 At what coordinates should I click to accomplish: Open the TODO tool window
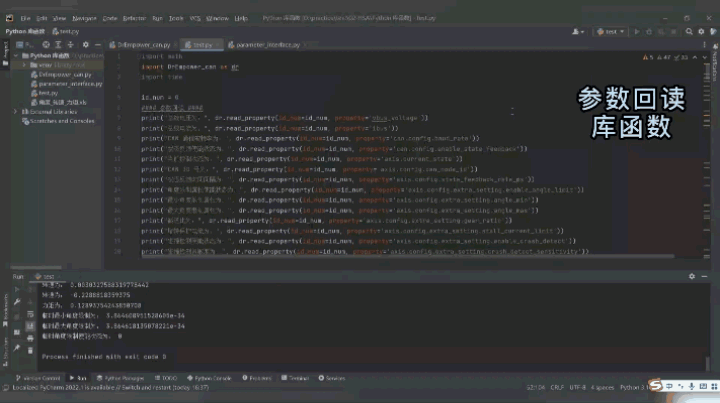pyautogui.click(x=166, y=378)
